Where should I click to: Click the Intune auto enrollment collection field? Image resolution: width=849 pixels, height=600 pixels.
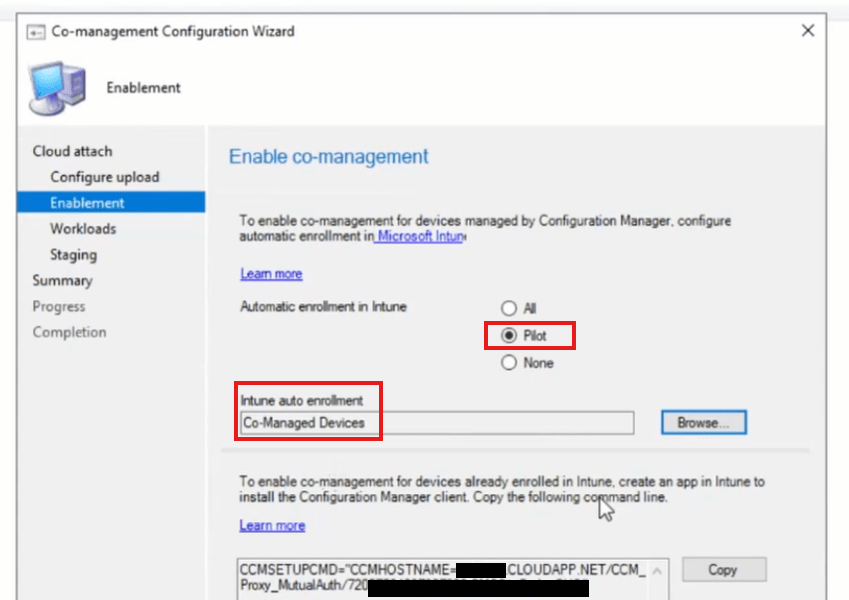436,423
